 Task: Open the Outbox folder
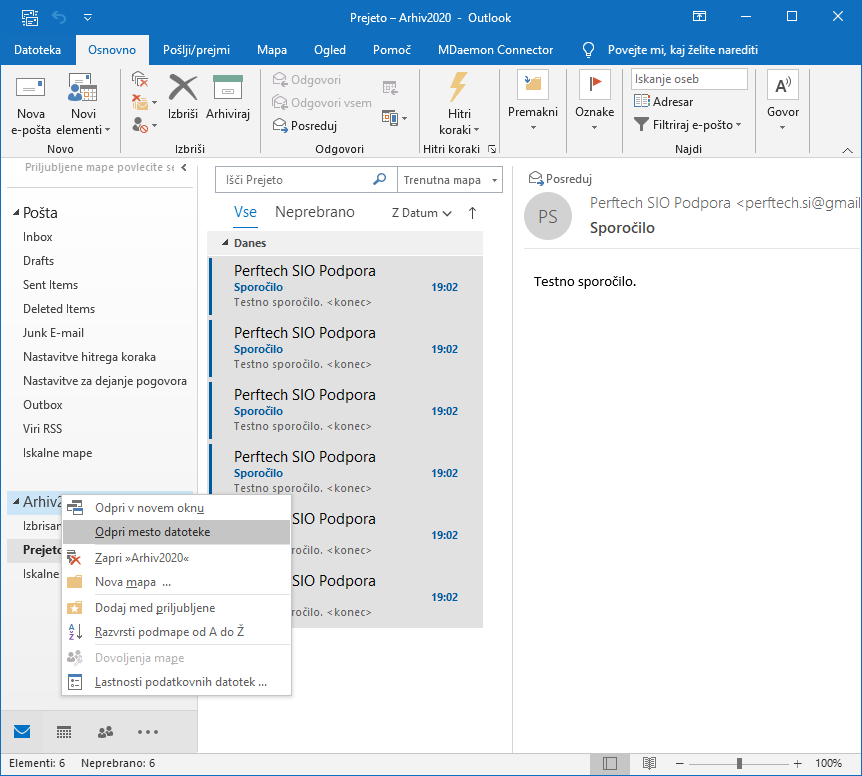coord(43,405)
